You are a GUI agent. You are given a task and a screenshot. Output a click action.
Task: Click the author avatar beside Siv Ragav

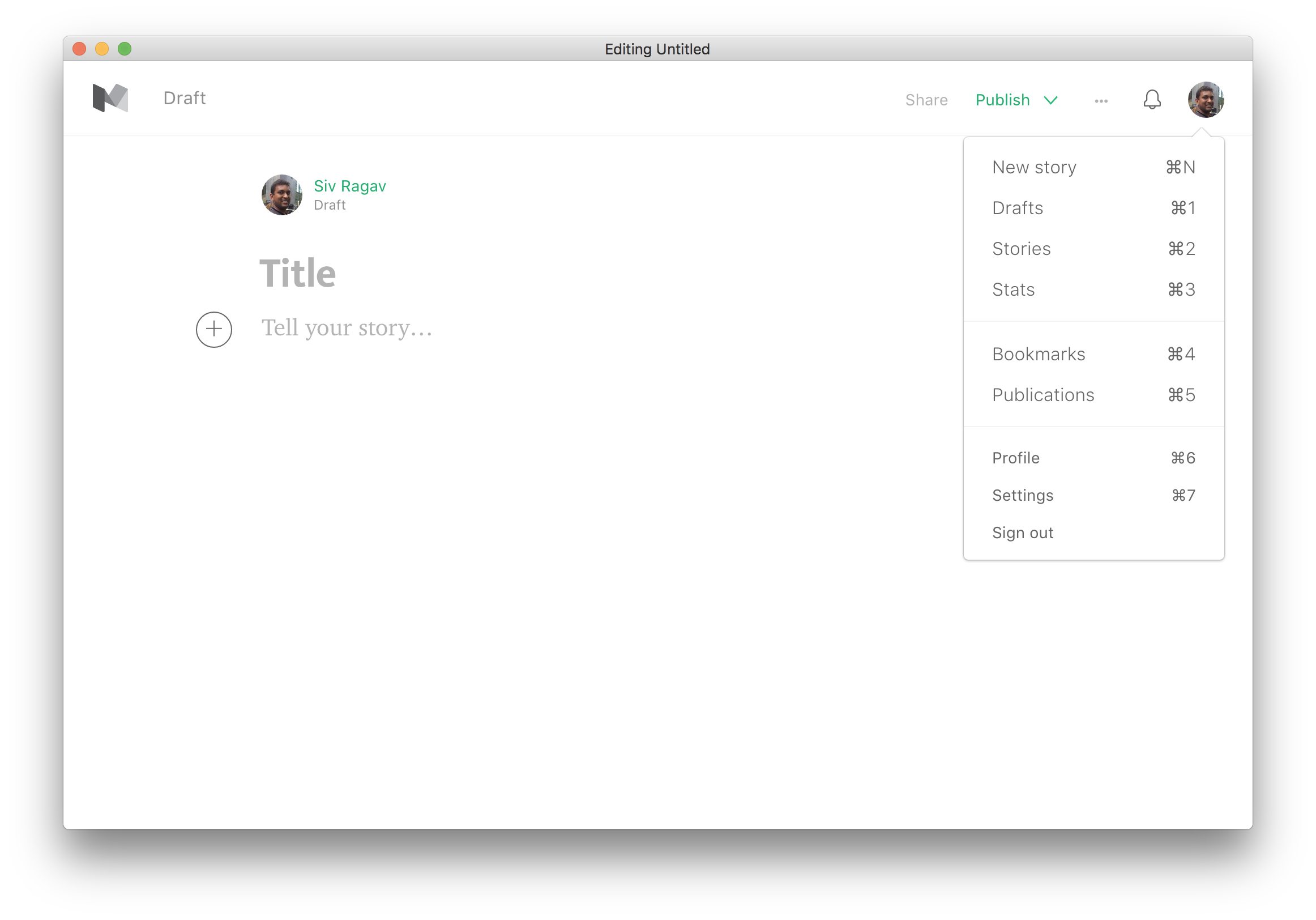(281, 195)
